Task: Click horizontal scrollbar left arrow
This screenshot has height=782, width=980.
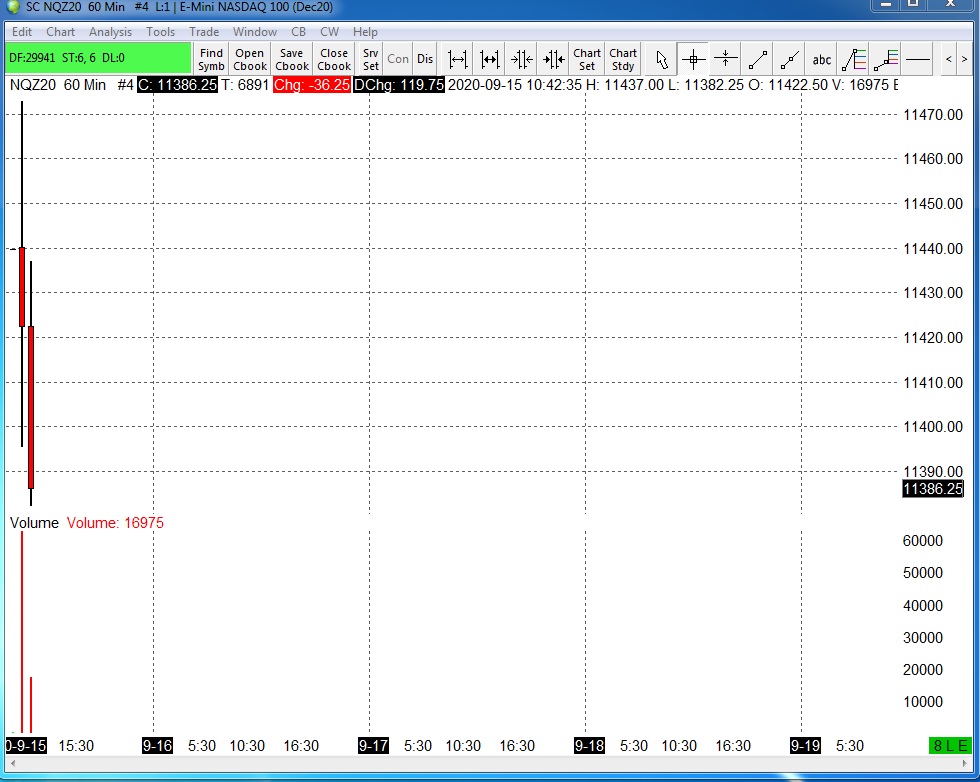Action: click(12, 763)
